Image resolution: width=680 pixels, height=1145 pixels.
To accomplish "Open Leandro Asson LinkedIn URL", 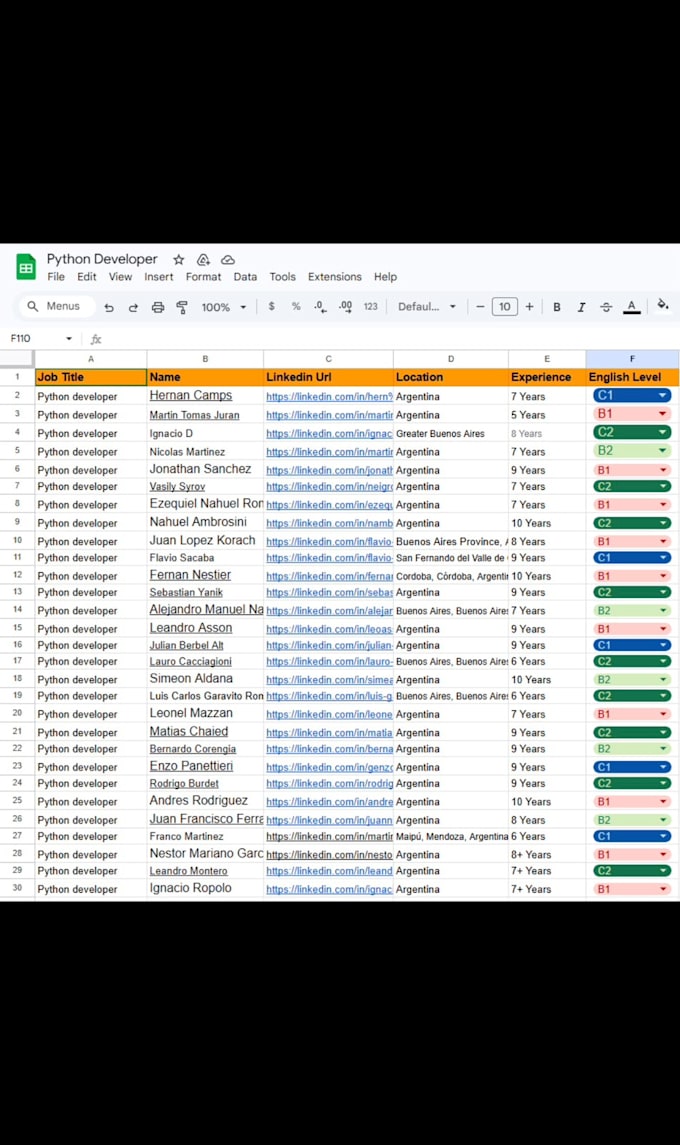I will point(329,629).
